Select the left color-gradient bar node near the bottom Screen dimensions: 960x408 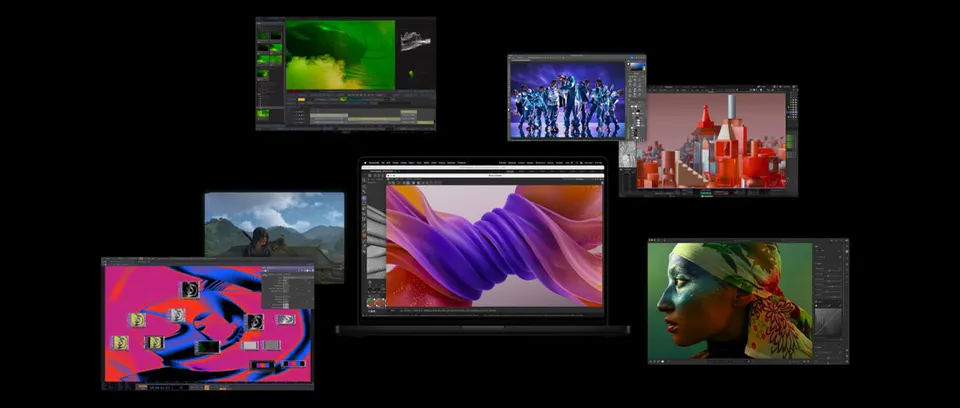point(262,365)
